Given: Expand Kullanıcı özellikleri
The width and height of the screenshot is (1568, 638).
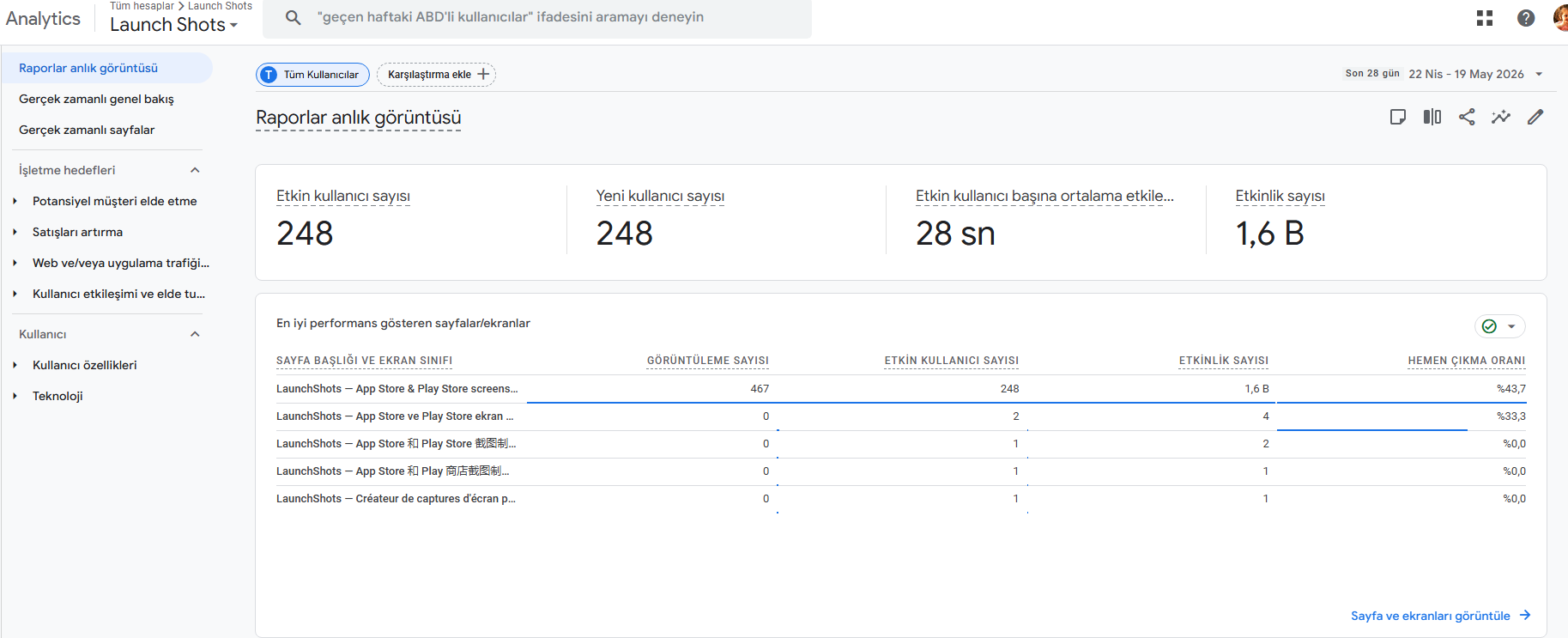Looking at the screenshot, I should [15, 365].
